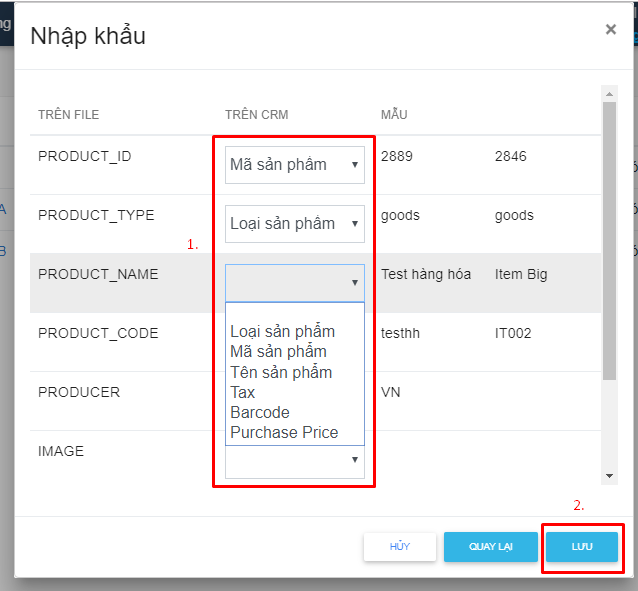638x591 pixels.
Task: Click the Test hàng hóa sample cell
Action: click(x=425, y=274)
